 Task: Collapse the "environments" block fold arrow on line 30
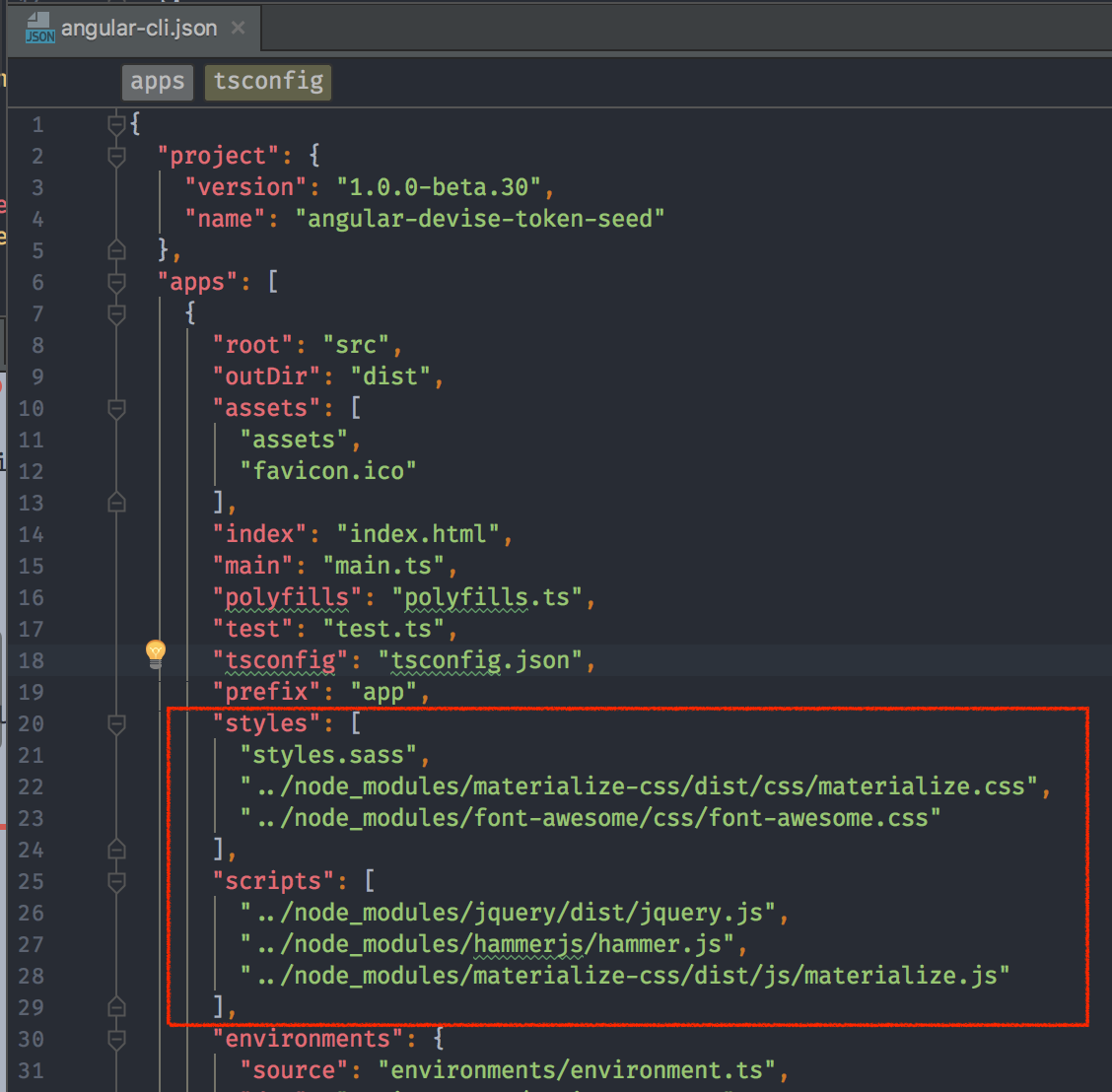click(x=115, y=1039)
